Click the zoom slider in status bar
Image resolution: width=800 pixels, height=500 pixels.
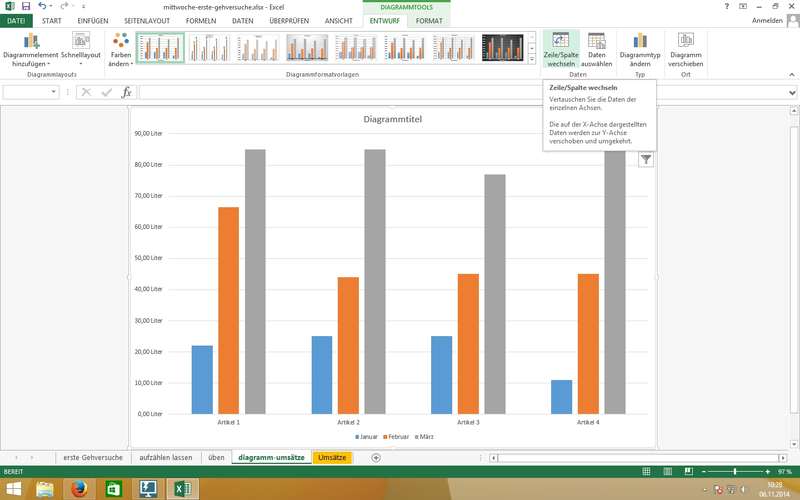(736, 470)
